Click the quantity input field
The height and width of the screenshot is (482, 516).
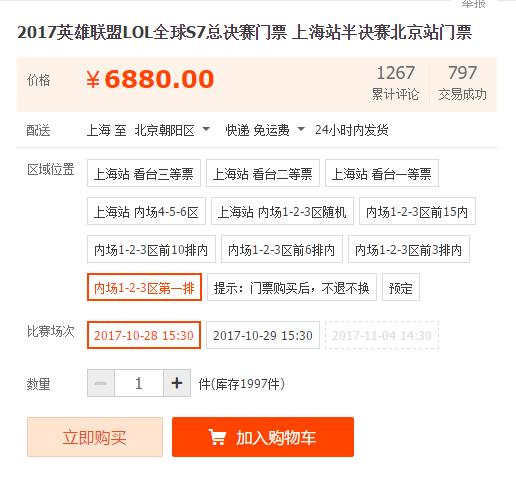tap(139, 383)
